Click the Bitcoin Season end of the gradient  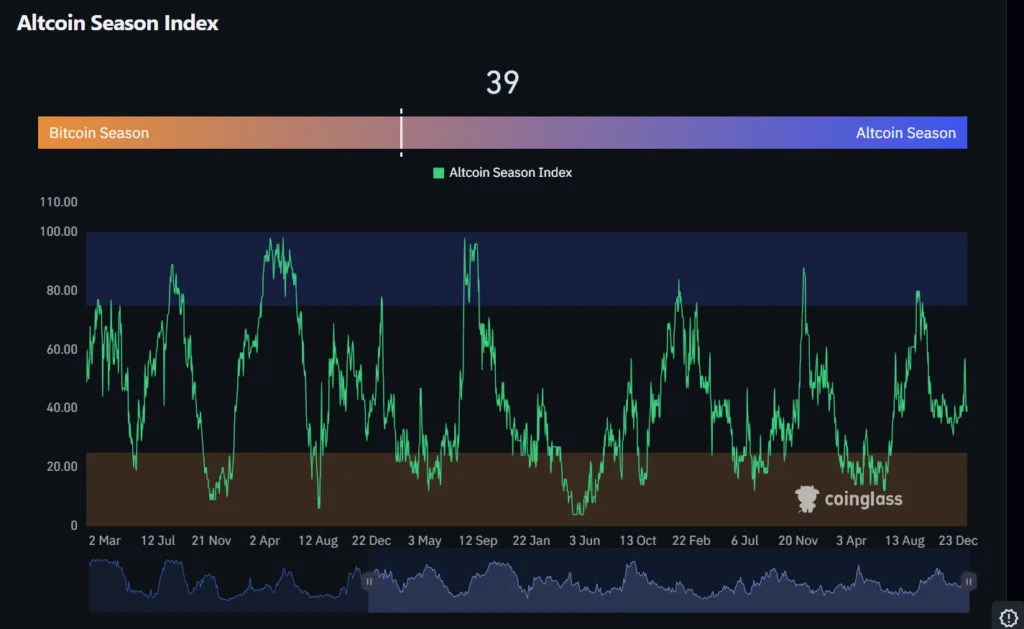(98, 132)
